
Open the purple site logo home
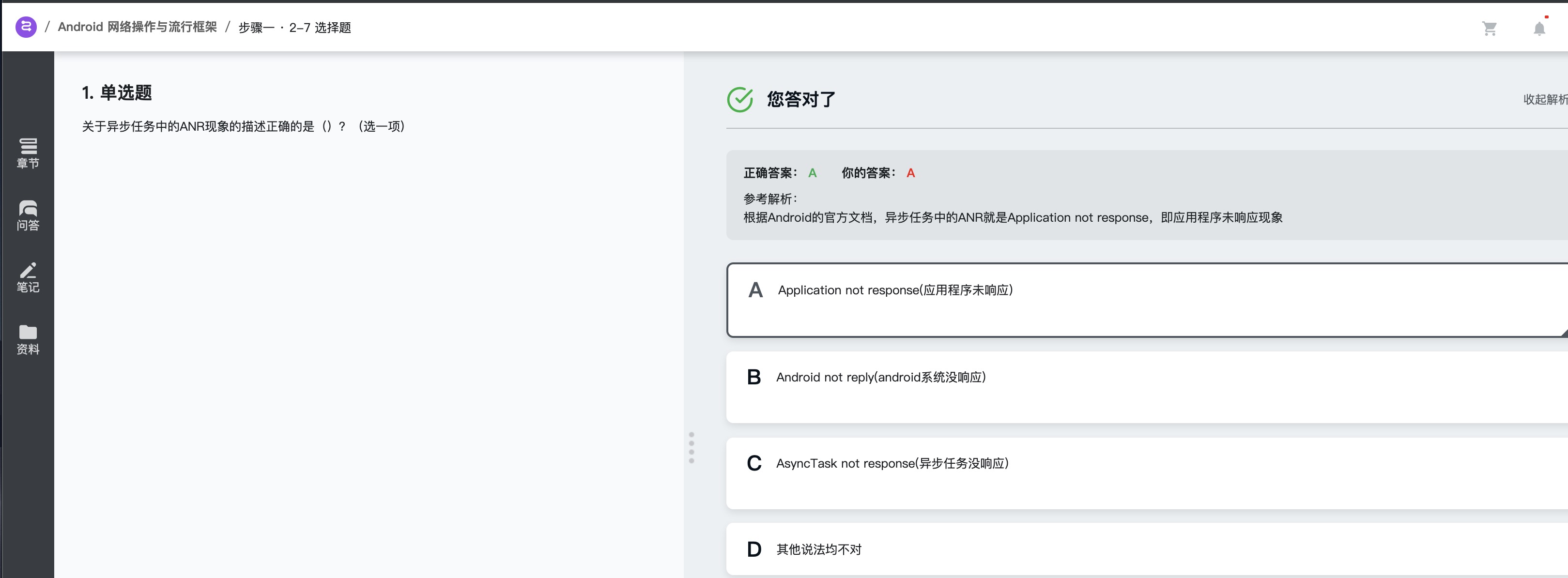point(26,27)
